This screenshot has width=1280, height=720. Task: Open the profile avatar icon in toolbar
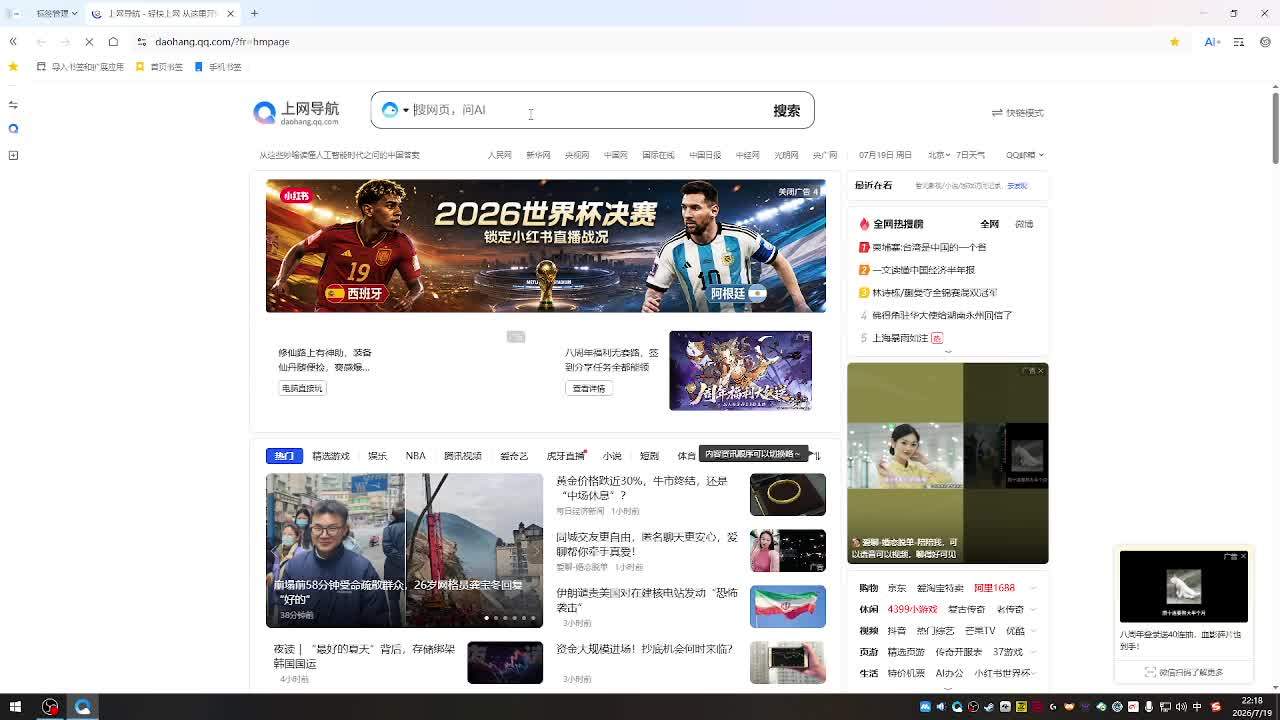tap(1265, 42)
